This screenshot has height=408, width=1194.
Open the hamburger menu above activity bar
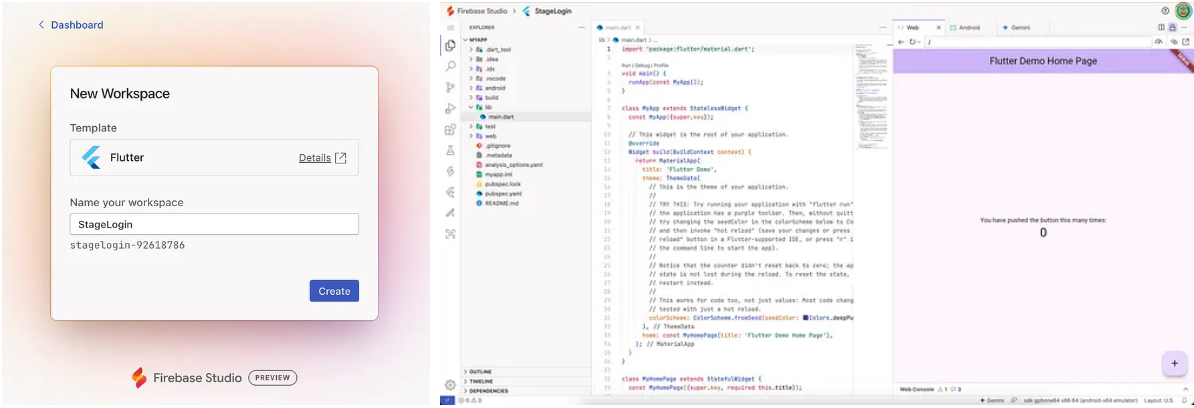(450, 27)
